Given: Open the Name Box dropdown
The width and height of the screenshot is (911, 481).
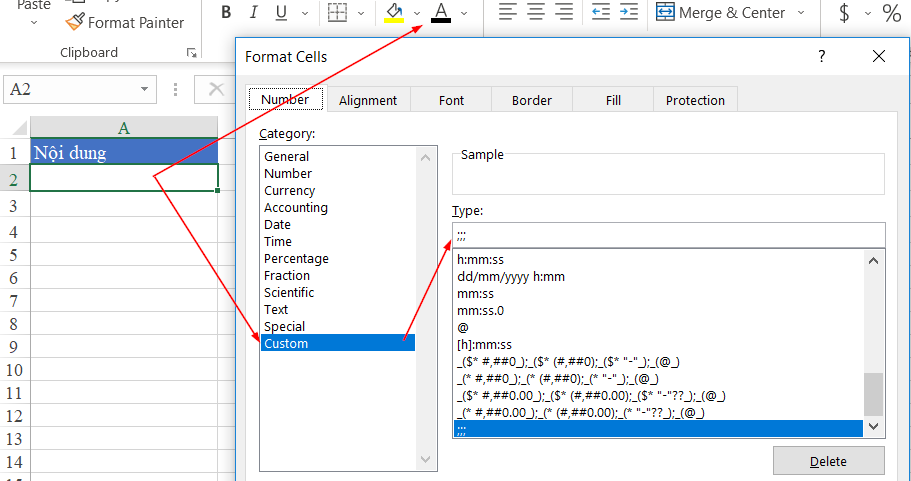Looking at the screenshot, I should coord(144,89).
